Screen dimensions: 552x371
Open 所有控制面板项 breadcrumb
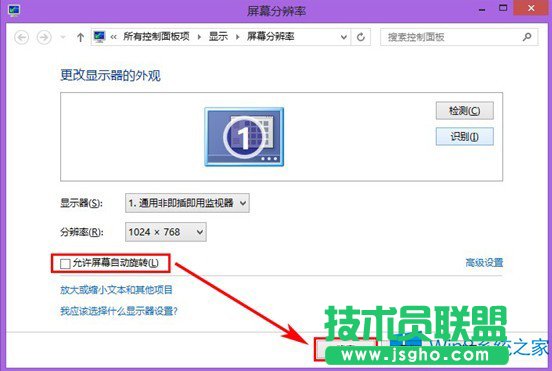point(156,37)
